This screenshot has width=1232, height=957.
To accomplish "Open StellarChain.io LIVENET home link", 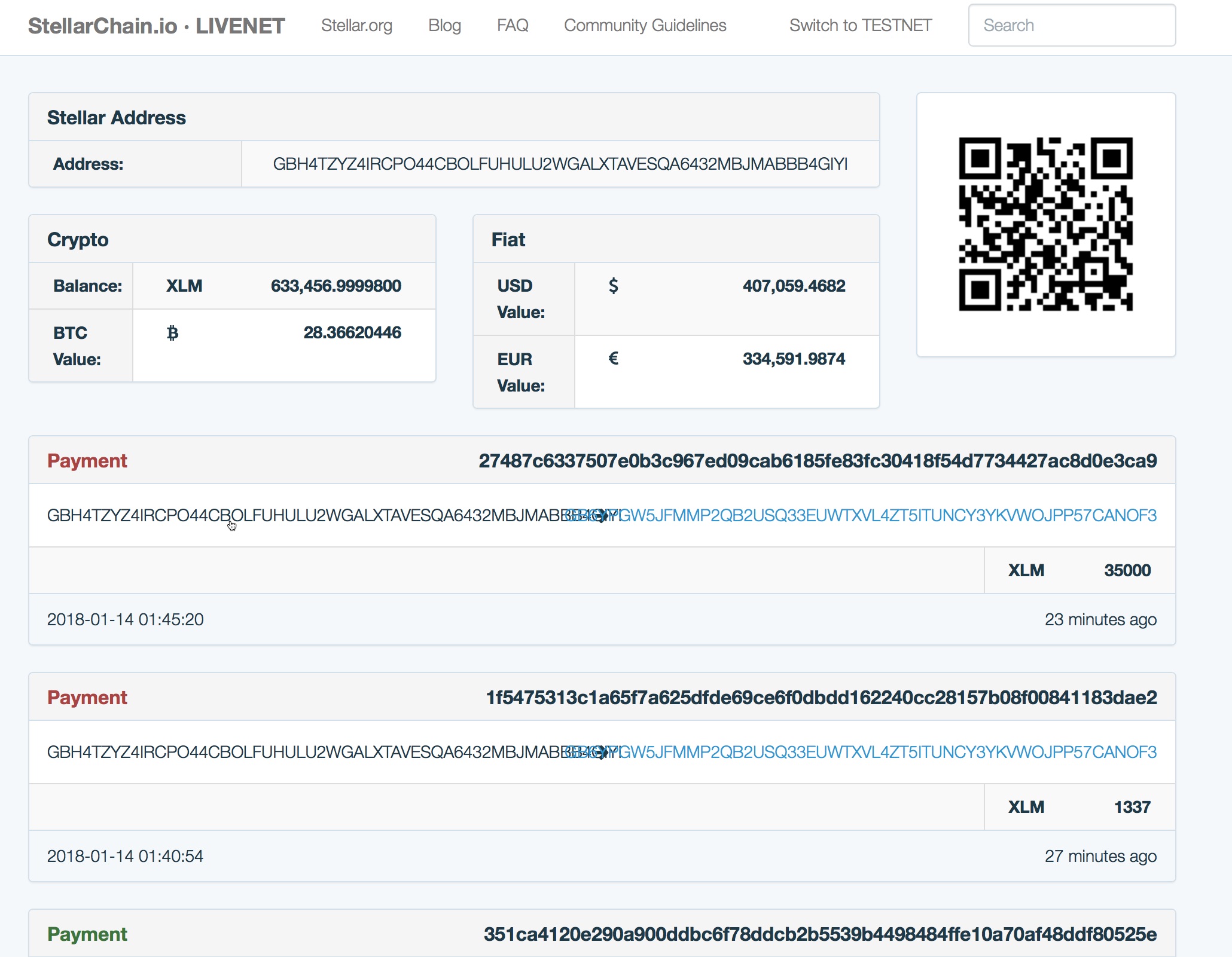I will coord(156,26).
